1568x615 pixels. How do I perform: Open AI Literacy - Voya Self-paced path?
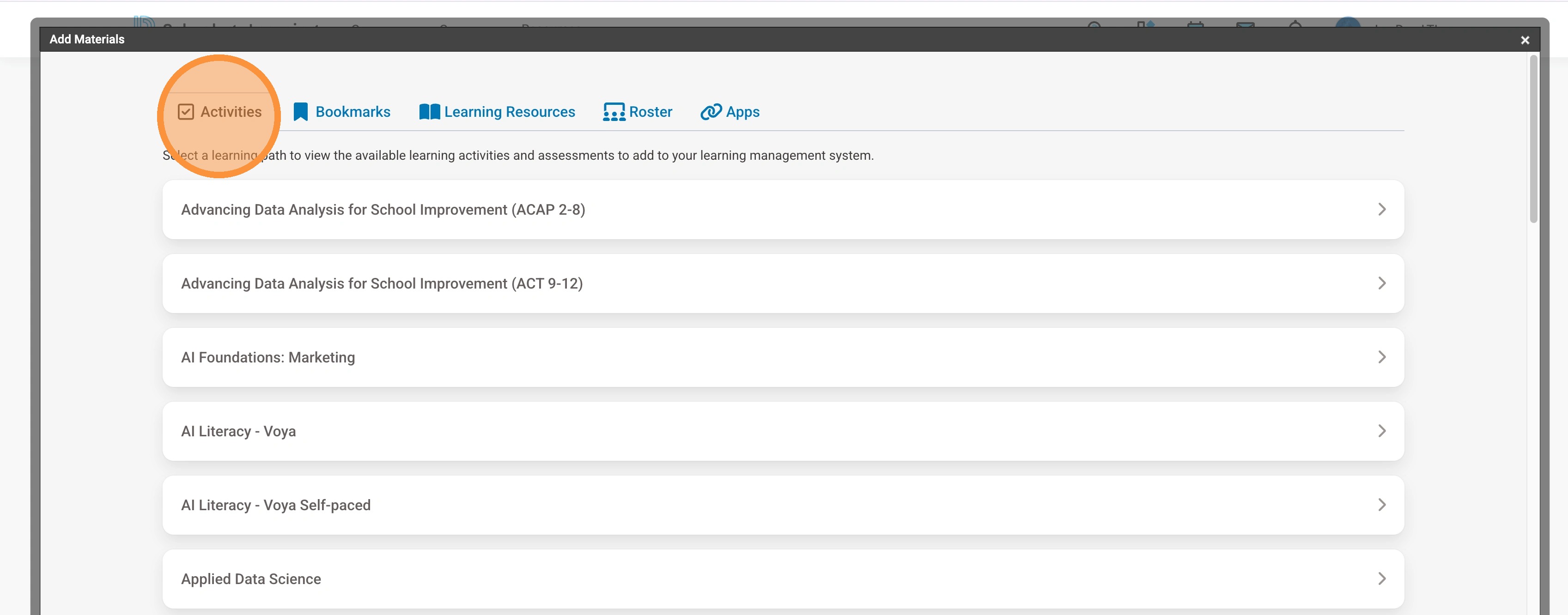[x=276, y=505]
